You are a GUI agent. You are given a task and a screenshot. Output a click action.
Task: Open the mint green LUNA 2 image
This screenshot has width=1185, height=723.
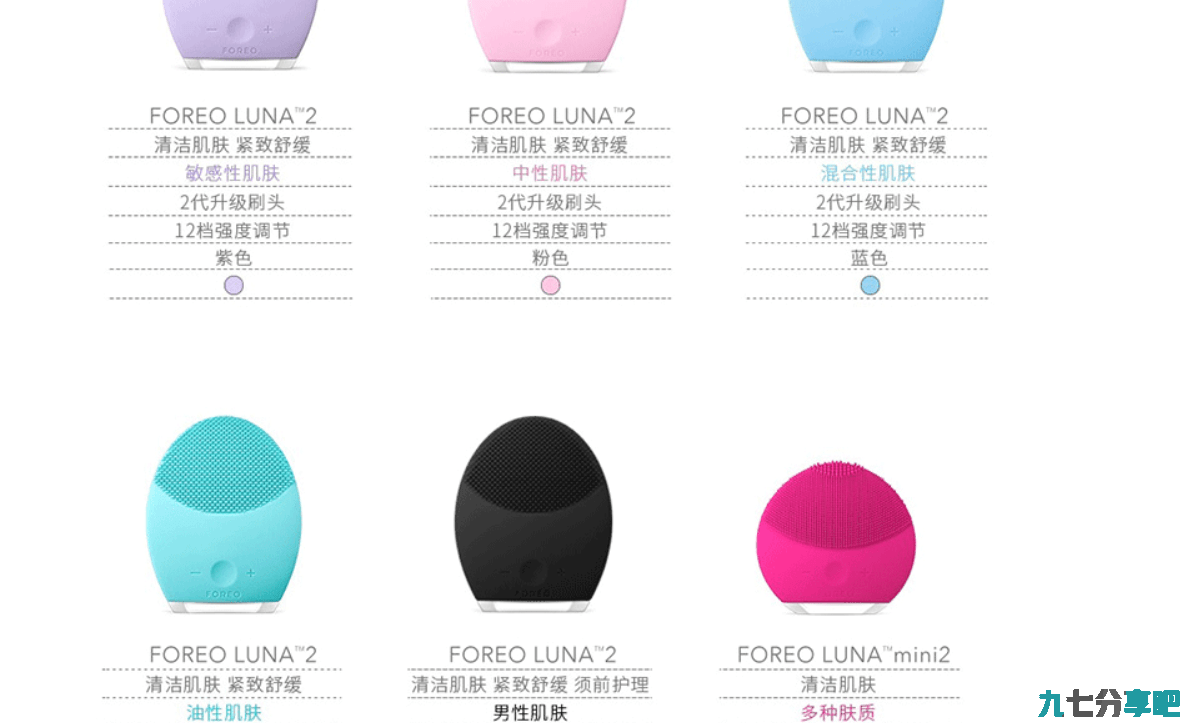pos(223,514)
